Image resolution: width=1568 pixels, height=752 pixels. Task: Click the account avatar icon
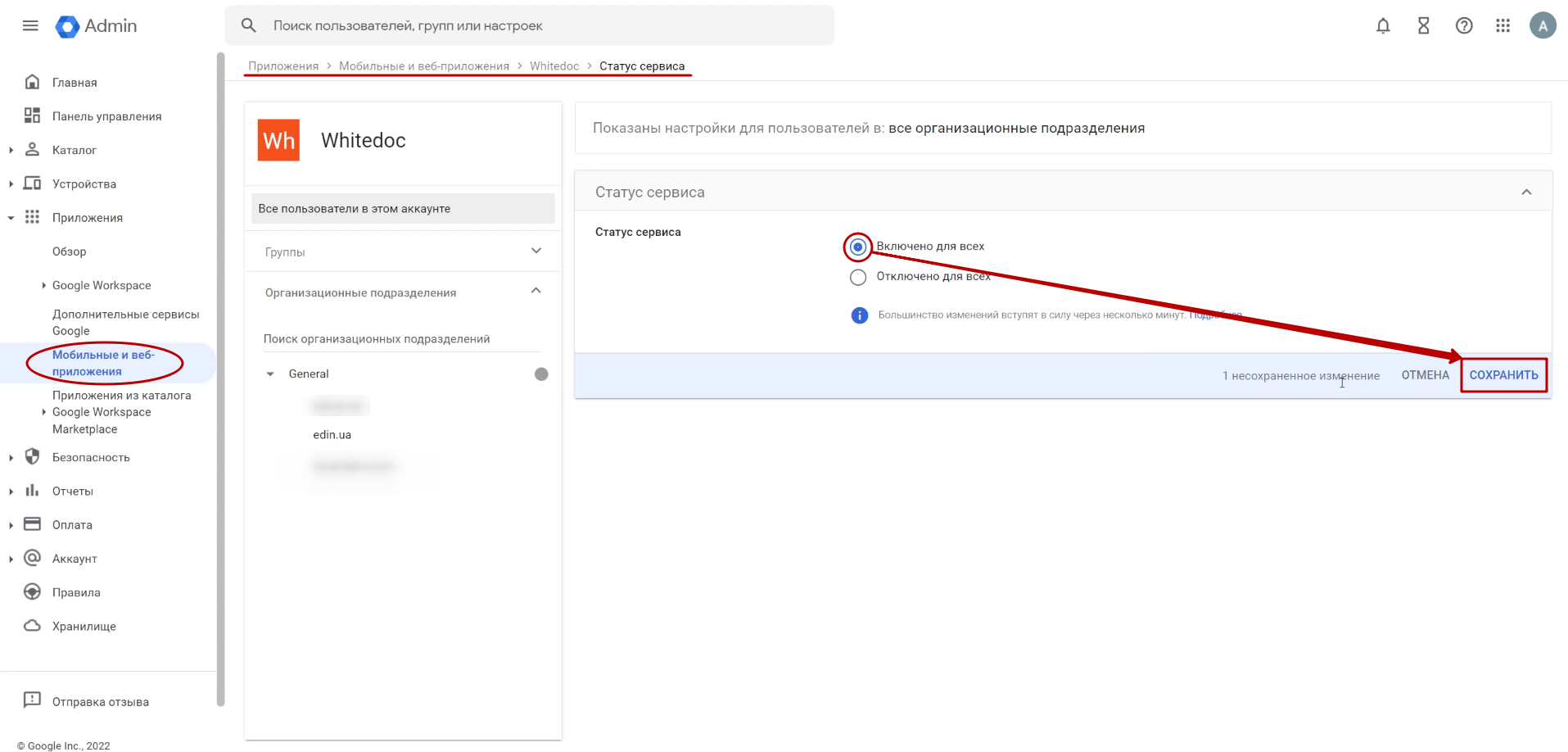(x=1543, y=25)
